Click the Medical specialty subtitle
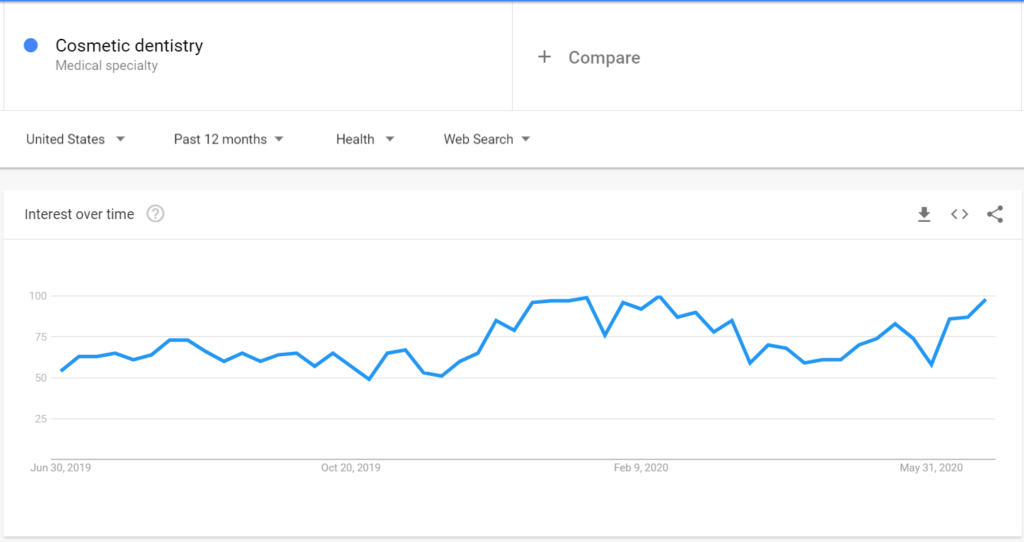The image size is (1024, 542). [106, 66]
